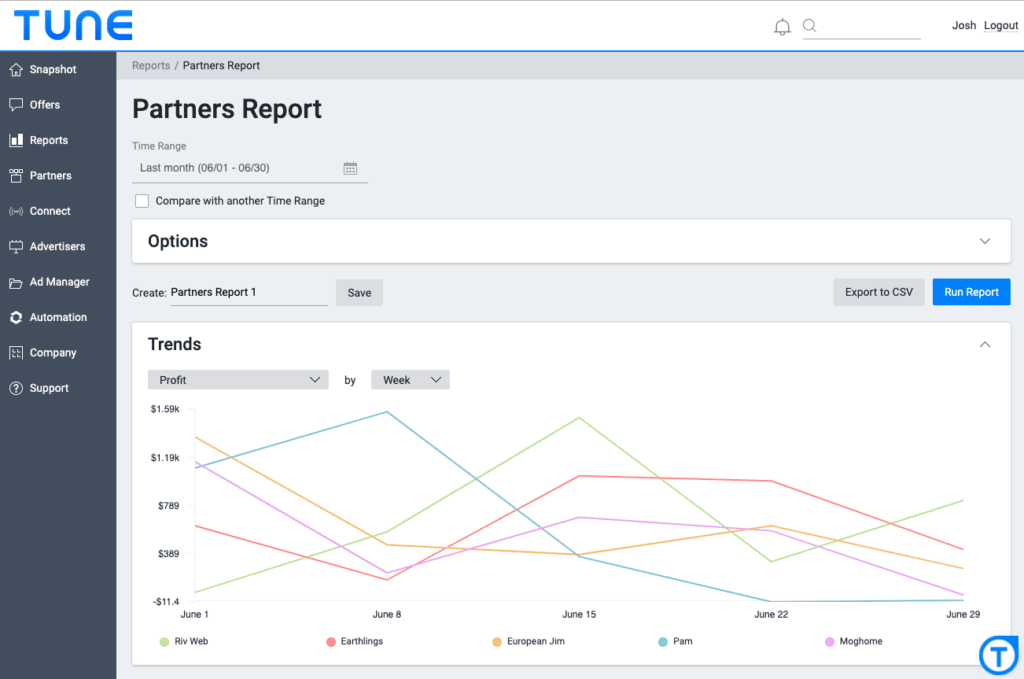Open the Profit metric dropdown
Image resolution: width=1024 pixels, height=679 pixels.
click(238, 379)
